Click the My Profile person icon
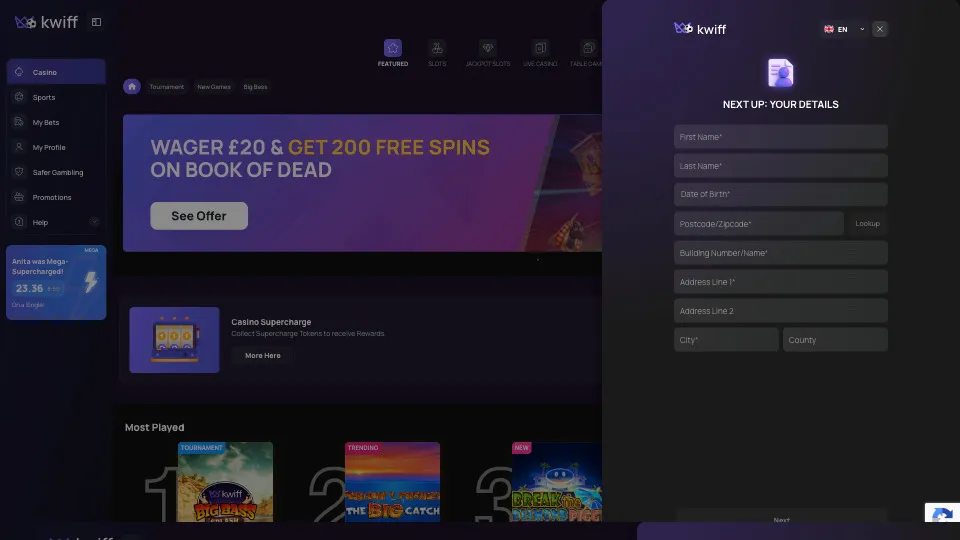Screen dimensions: 960x540 (x=19, y=147)
